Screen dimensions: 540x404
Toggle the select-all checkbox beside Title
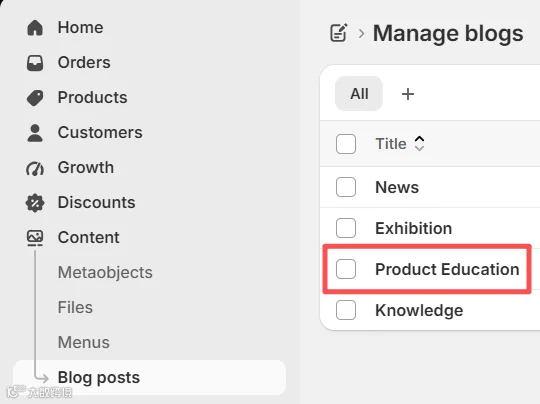point(346,144)
